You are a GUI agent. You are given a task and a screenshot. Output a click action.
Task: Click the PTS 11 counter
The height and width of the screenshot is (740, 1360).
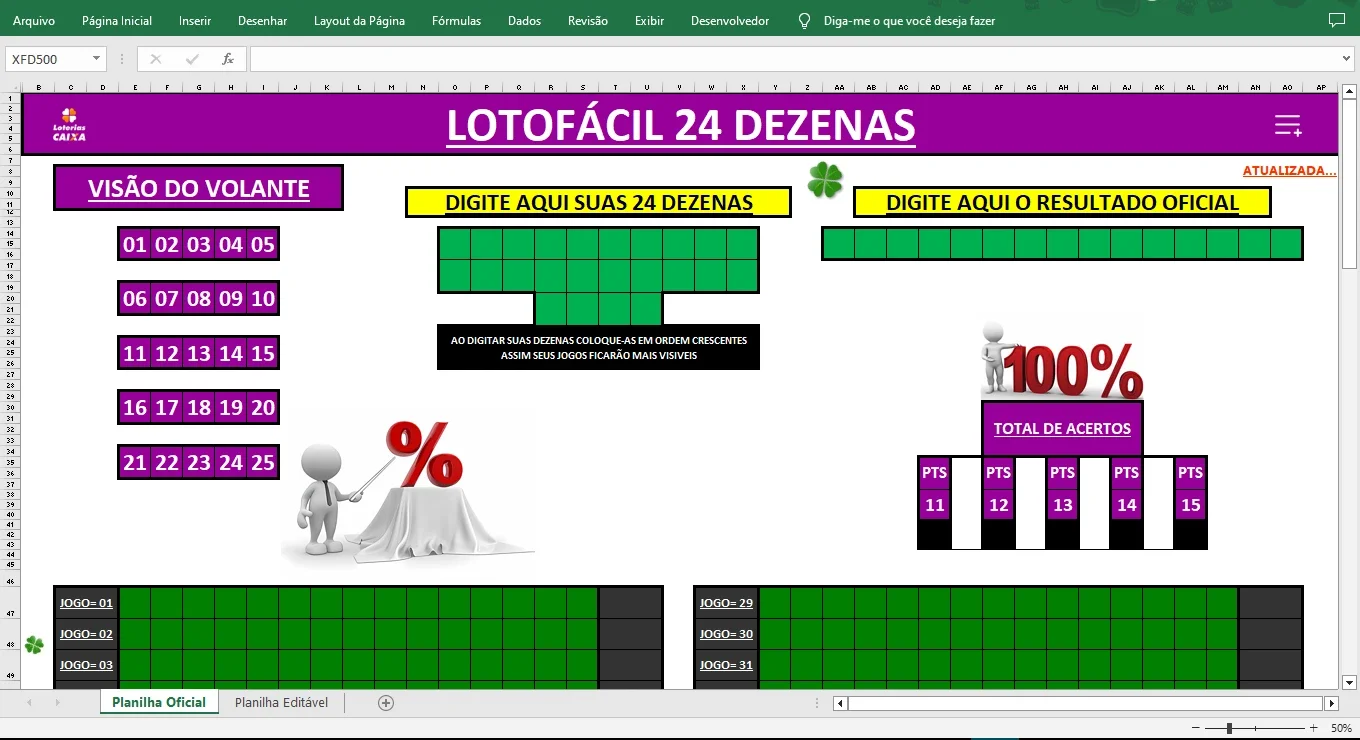coord(934,489)
